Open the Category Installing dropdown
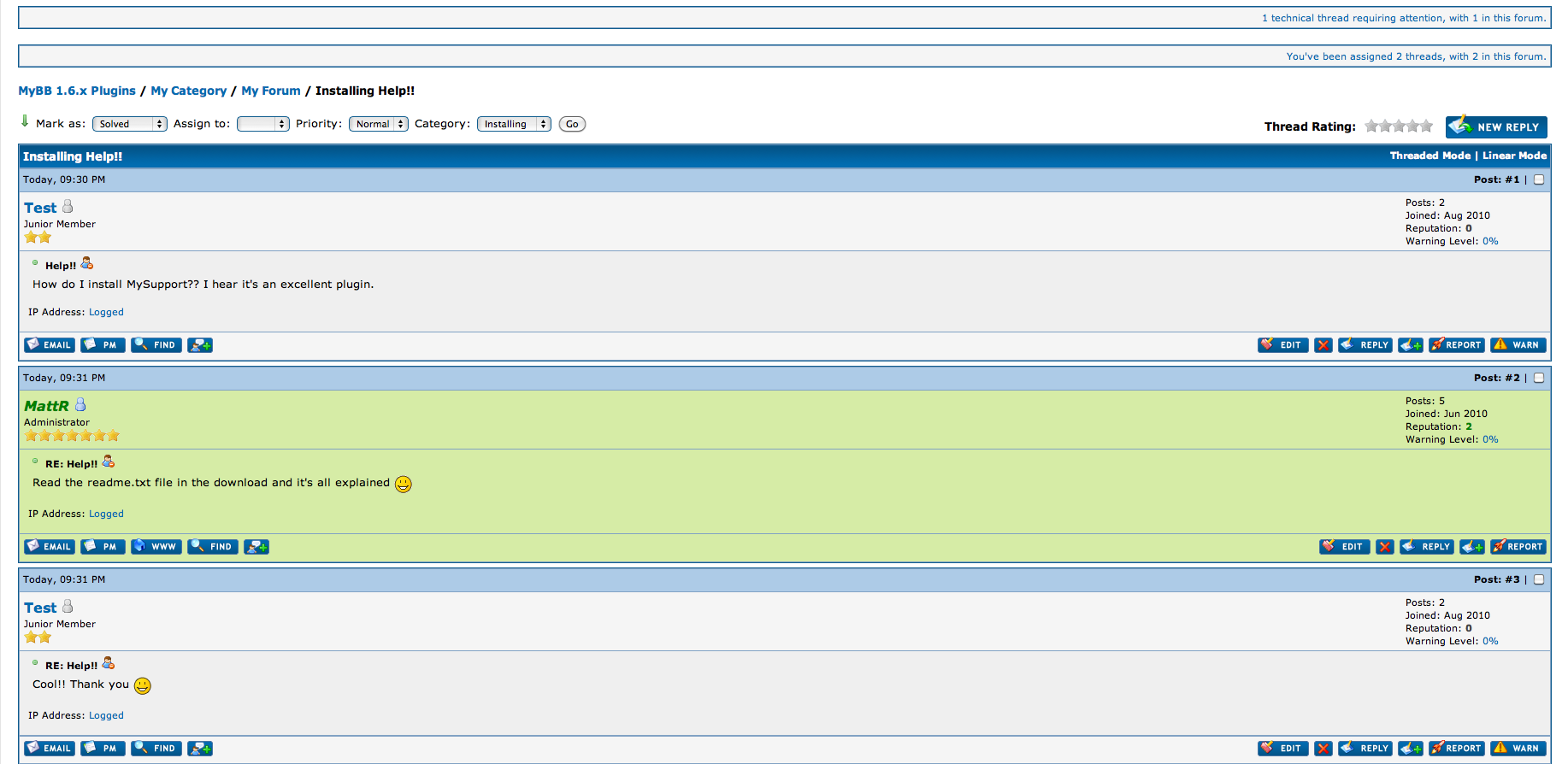 (513, 124)
